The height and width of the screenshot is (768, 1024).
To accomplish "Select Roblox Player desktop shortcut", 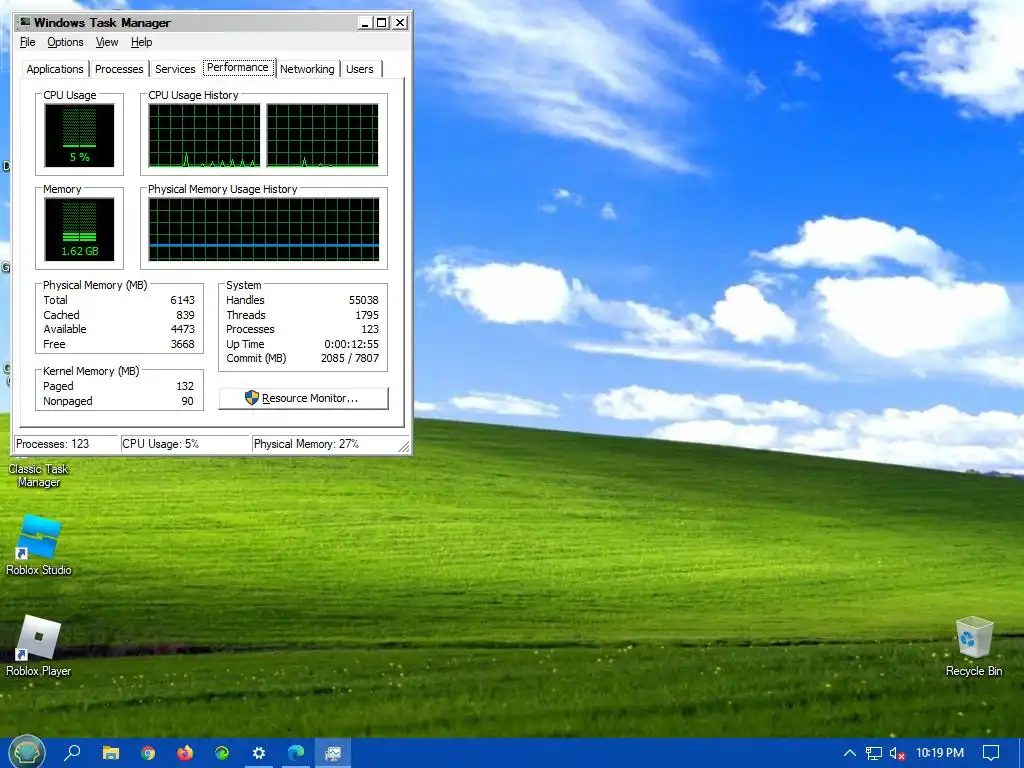I will point(39,645).
